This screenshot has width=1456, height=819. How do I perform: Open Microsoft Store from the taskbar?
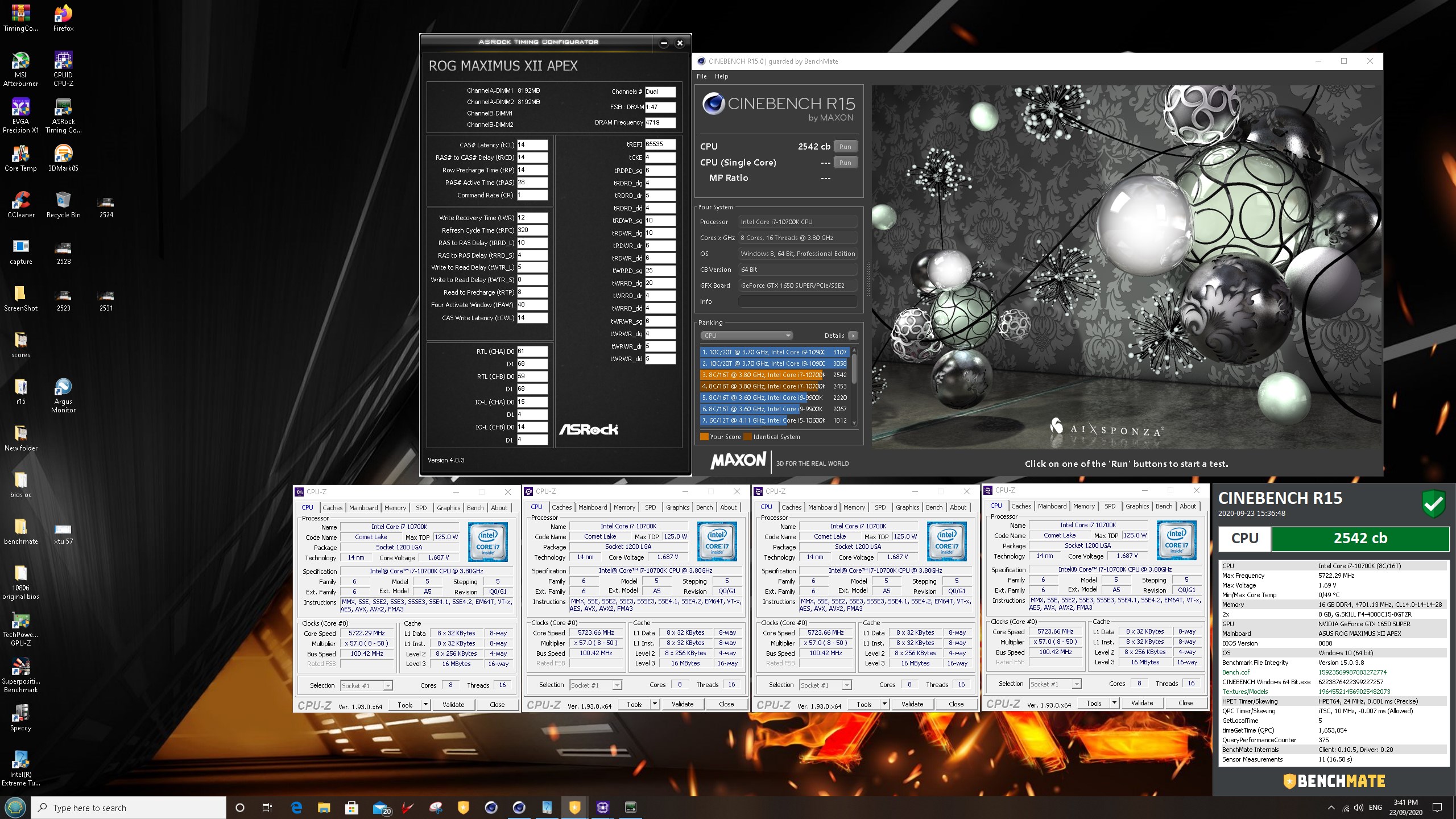[351, 807]
